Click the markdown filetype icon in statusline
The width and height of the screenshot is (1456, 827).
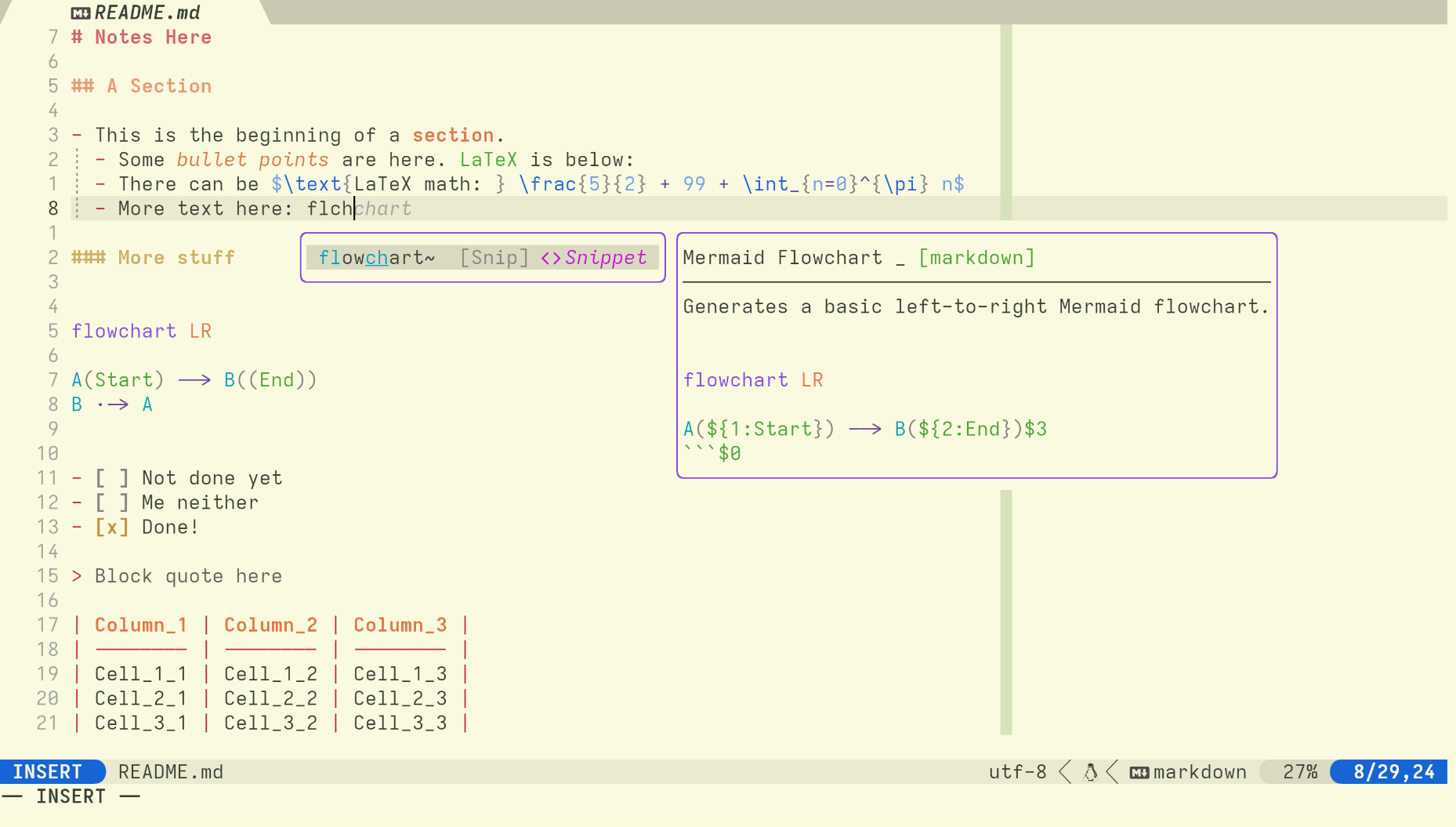pyautogui.click(x=1139, y=773)
